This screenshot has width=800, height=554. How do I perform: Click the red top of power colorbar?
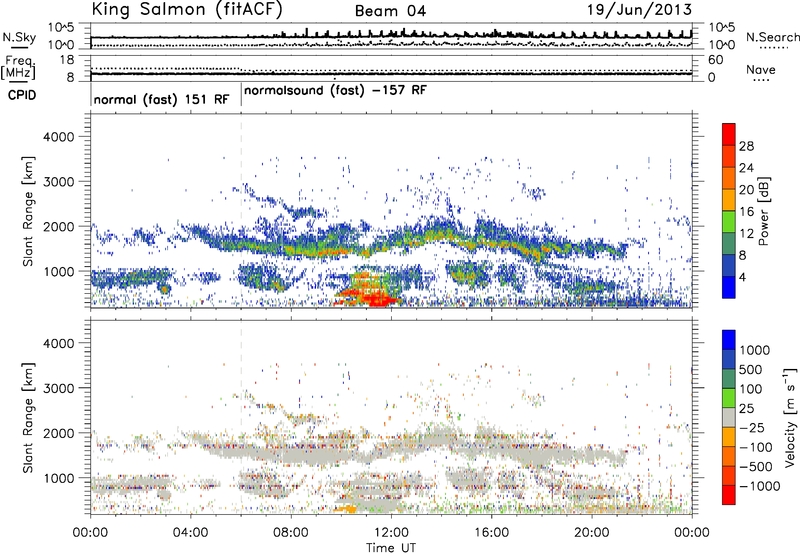coord(729,134)
